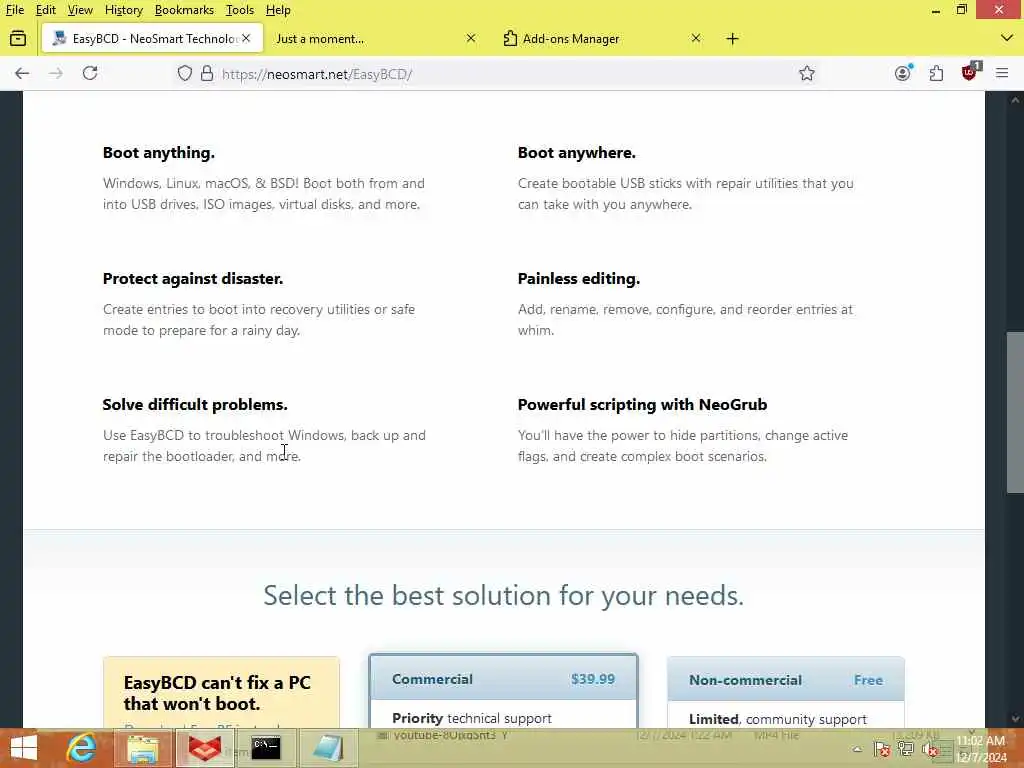Screen dimensions: 1024x768
Task: Click the $39.99 price label
Action: tap(592, 679)
